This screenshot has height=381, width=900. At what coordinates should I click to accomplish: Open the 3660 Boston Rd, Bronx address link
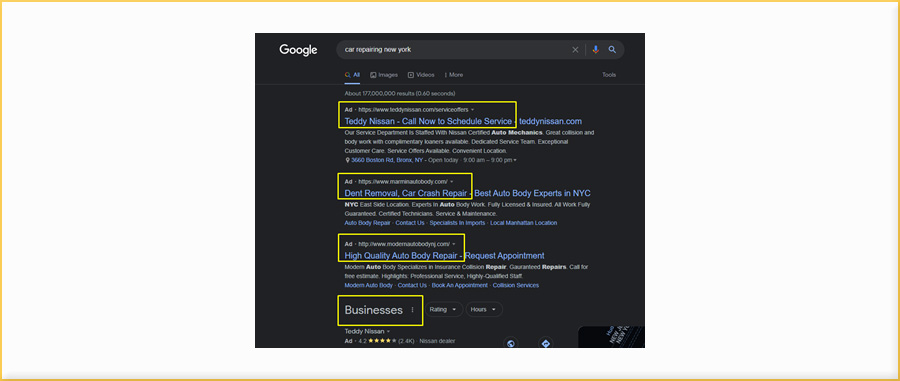point(387,160)
